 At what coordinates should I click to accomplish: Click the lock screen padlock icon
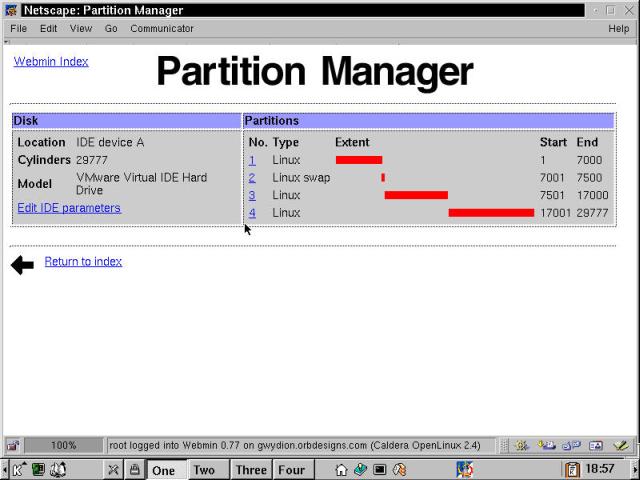point(133,469)
